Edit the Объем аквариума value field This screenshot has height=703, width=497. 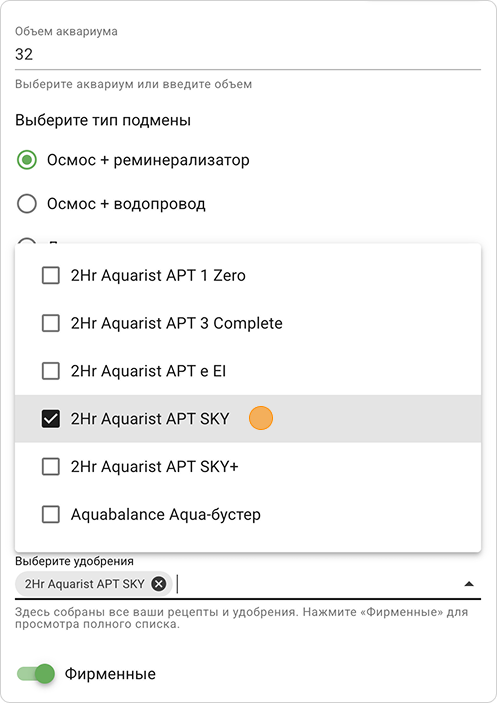[x=248, y=54]
